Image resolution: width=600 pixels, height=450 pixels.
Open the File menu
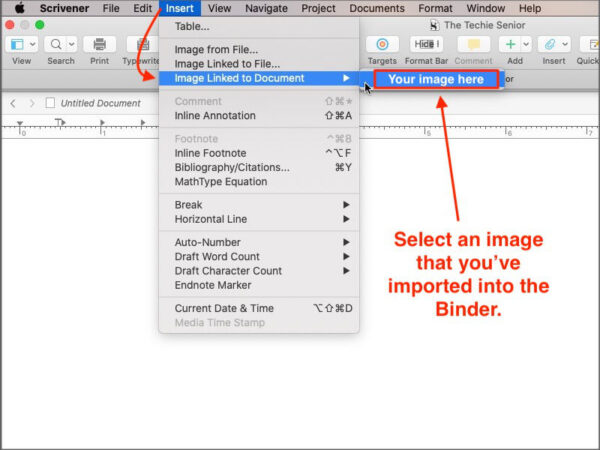coord(111,8)
